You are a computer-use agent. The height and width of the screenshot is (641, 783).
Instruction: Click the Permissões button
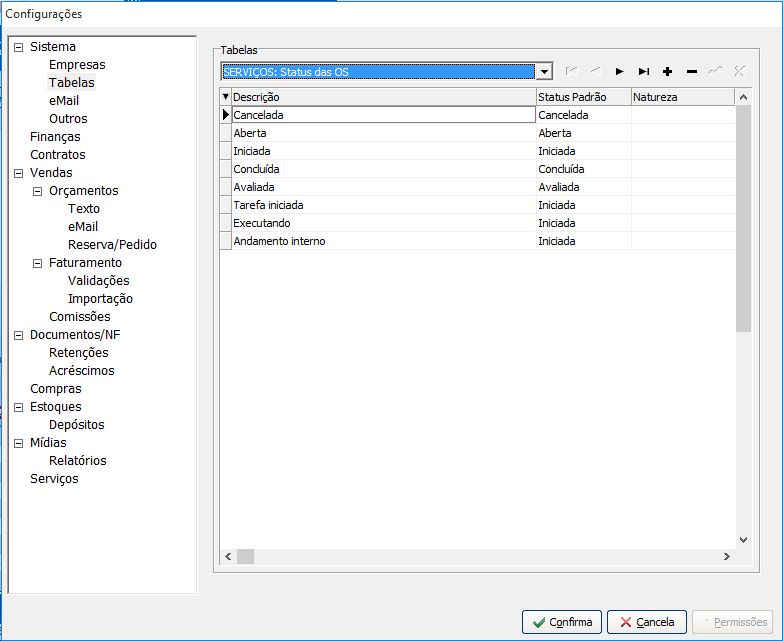click(x=733, y=622)
